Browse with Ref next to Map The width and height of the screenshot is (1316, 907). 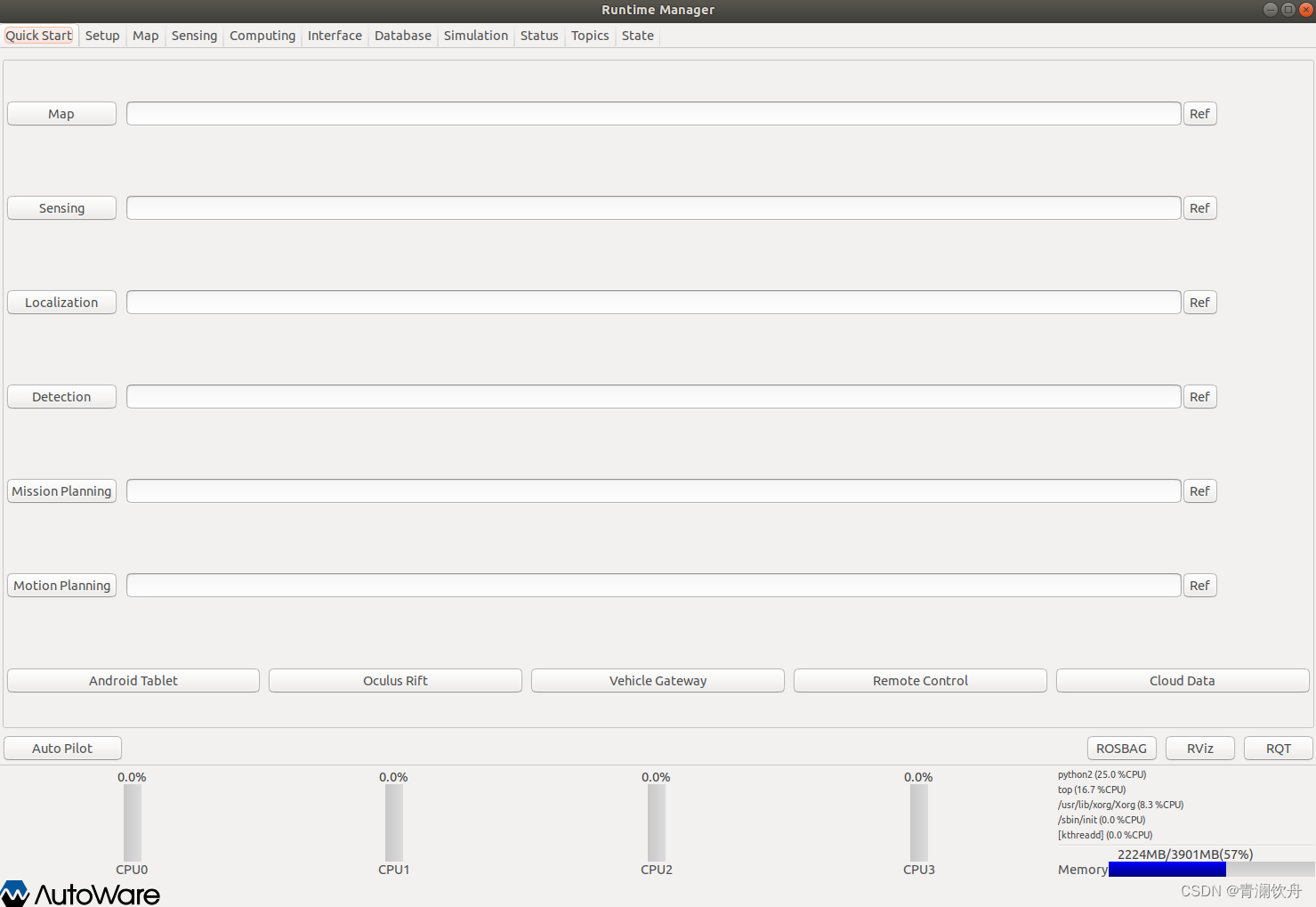pyautogui.click(x=1199, y=114)
